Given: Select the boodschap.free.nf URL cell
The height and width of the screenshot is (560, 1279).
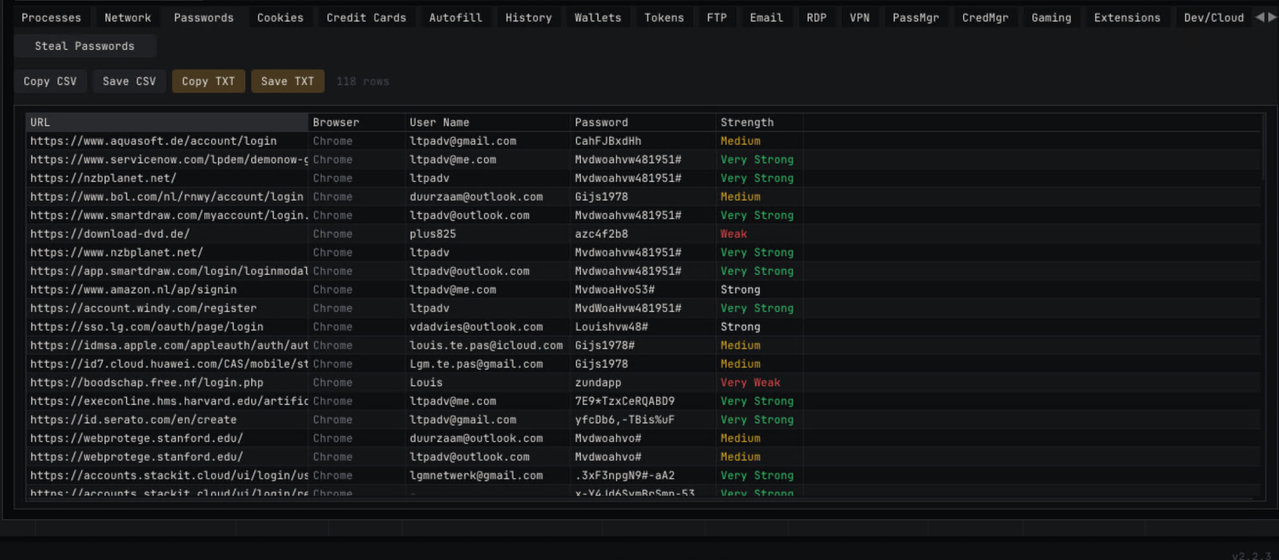Looking at the screenshot, I should (x=167, y=382).
